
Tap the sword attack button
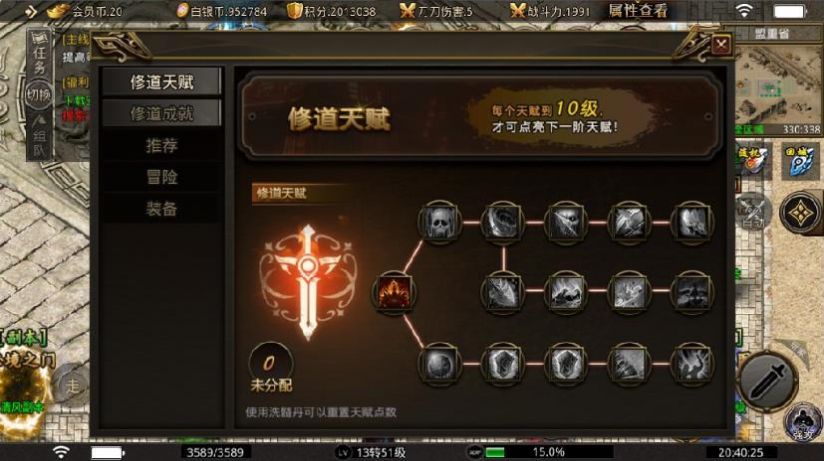click(767, 382)
